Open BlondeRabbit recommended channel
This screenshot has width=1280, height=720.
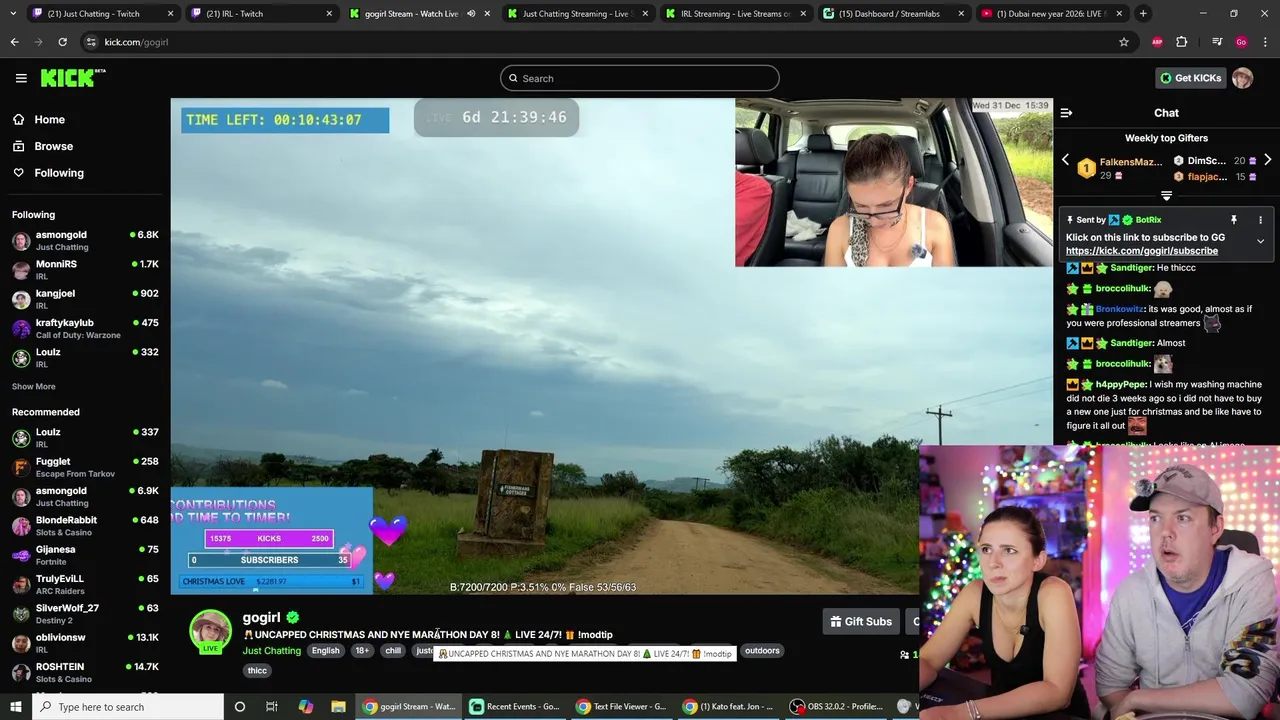point(85,526)
